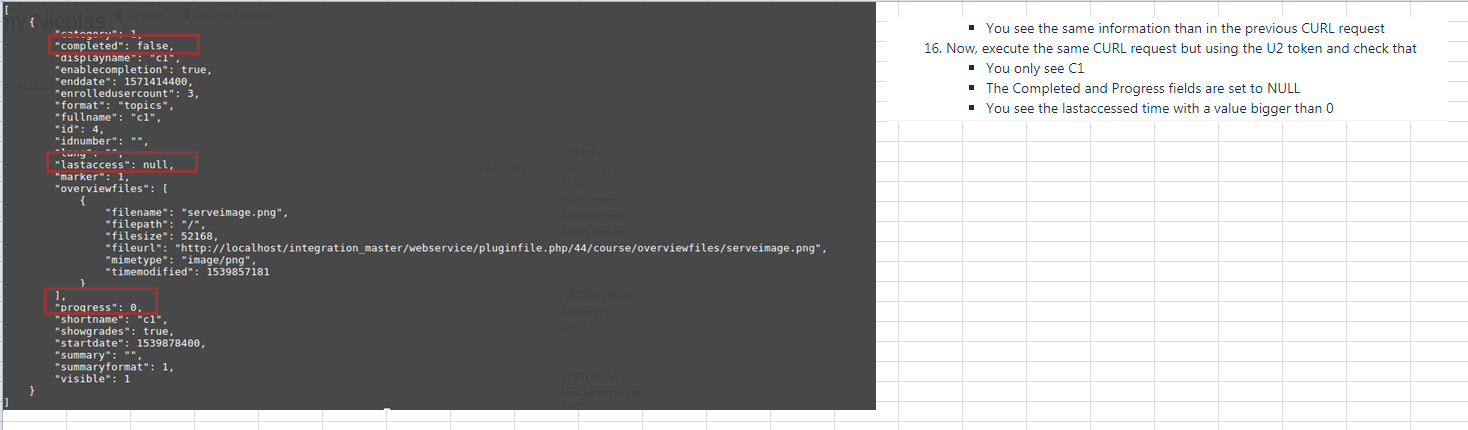Select the 'lastaccessed time with a value' bullet
The image size is (1468, 430).
click(1159, 108)
